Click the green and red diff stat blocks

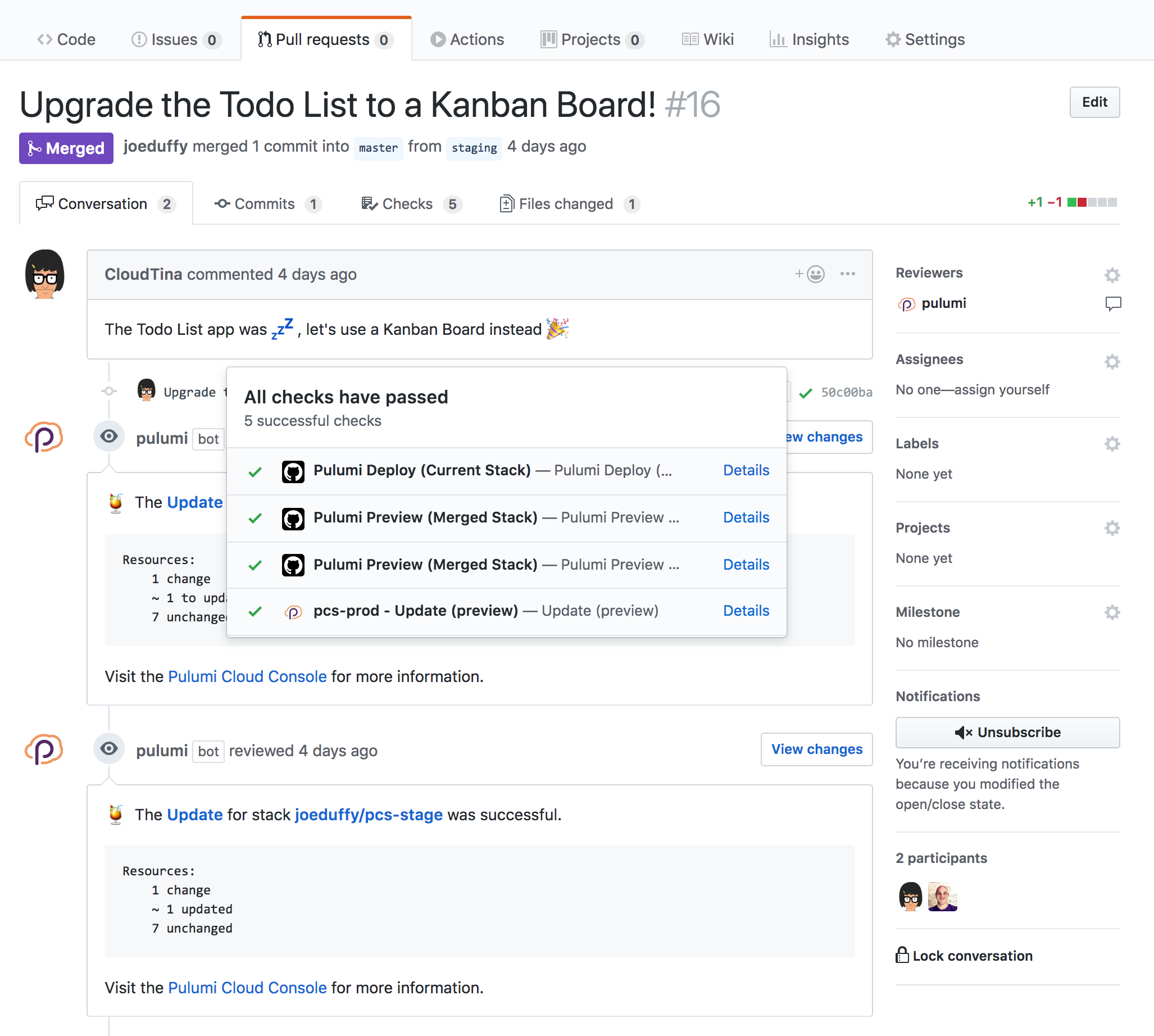(1092, 202)
